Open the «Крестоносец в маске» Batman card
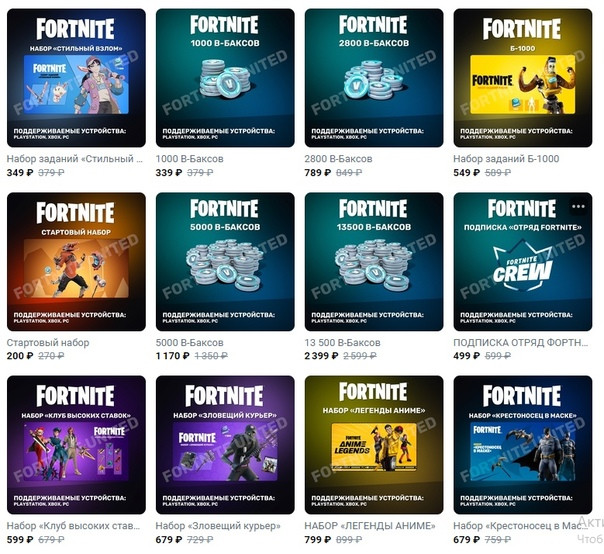 click(x=523, y=445)
